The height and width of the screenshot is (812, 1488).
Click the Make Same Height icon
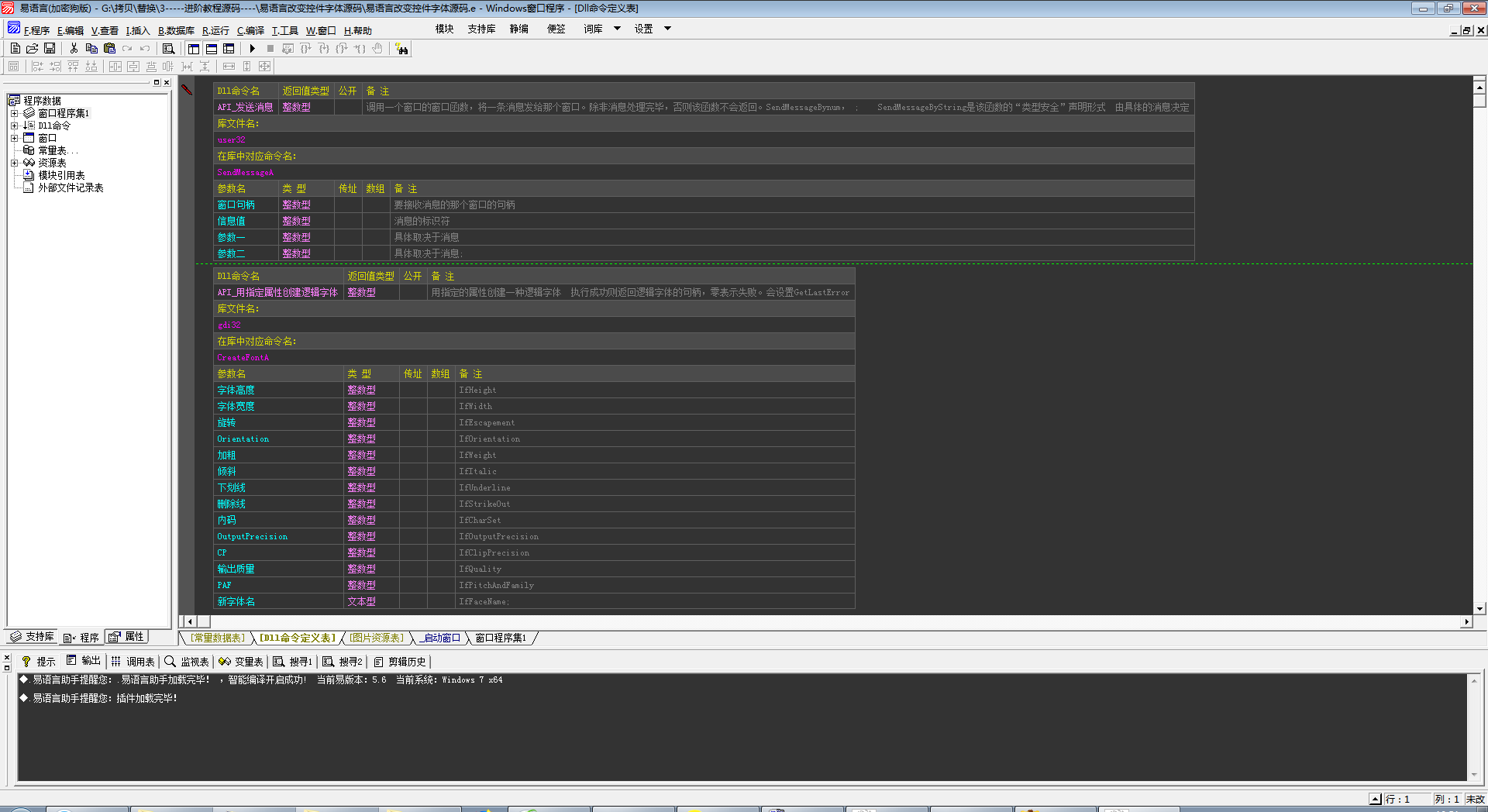(x=247, y=67)
